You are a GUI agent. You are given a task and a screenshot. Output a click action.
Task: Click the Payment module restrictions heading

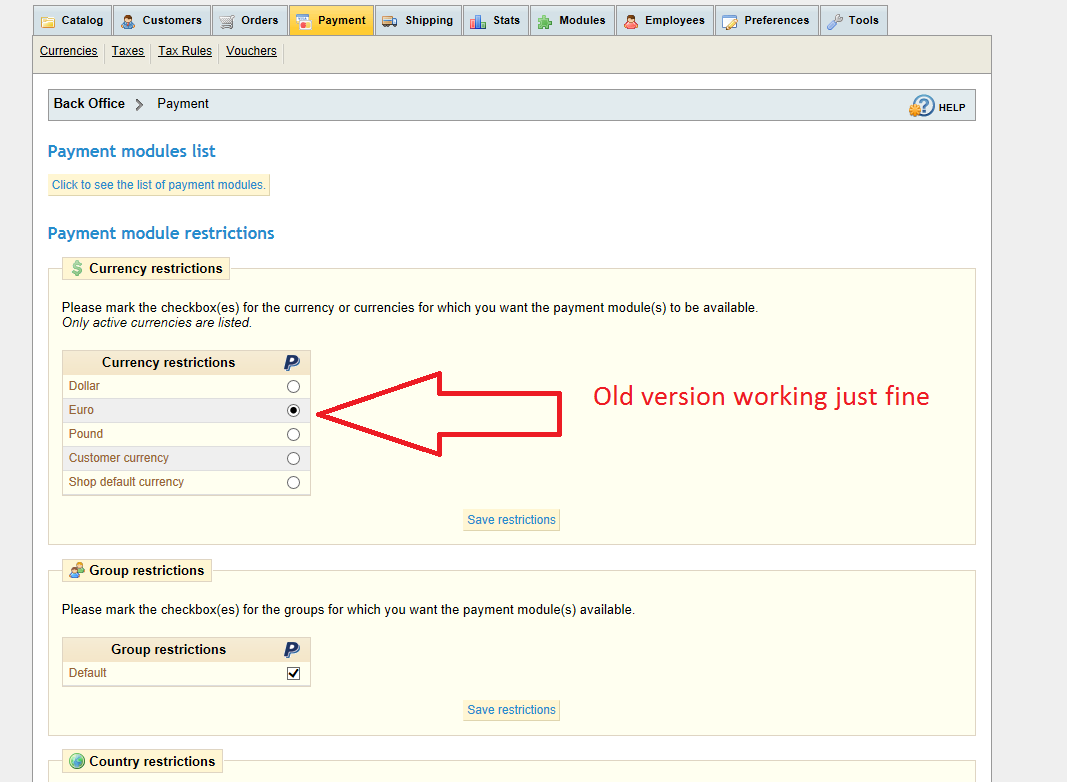tap(161, 233)
